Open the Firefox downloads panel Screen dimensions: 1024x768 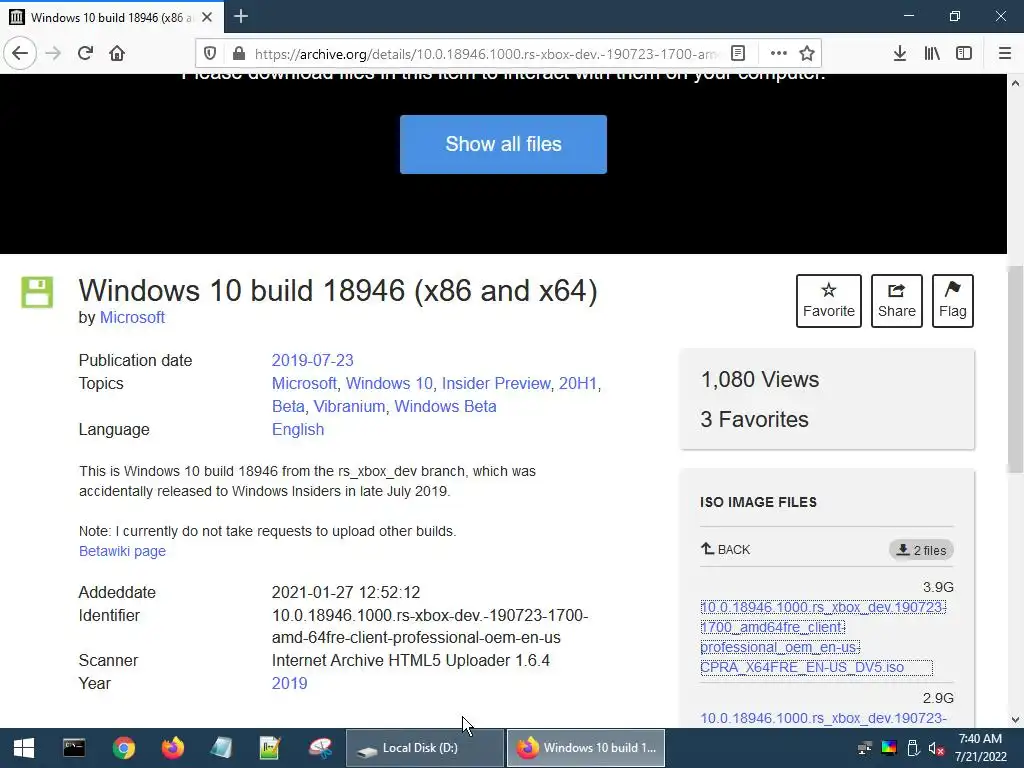[x=900, y=54]
